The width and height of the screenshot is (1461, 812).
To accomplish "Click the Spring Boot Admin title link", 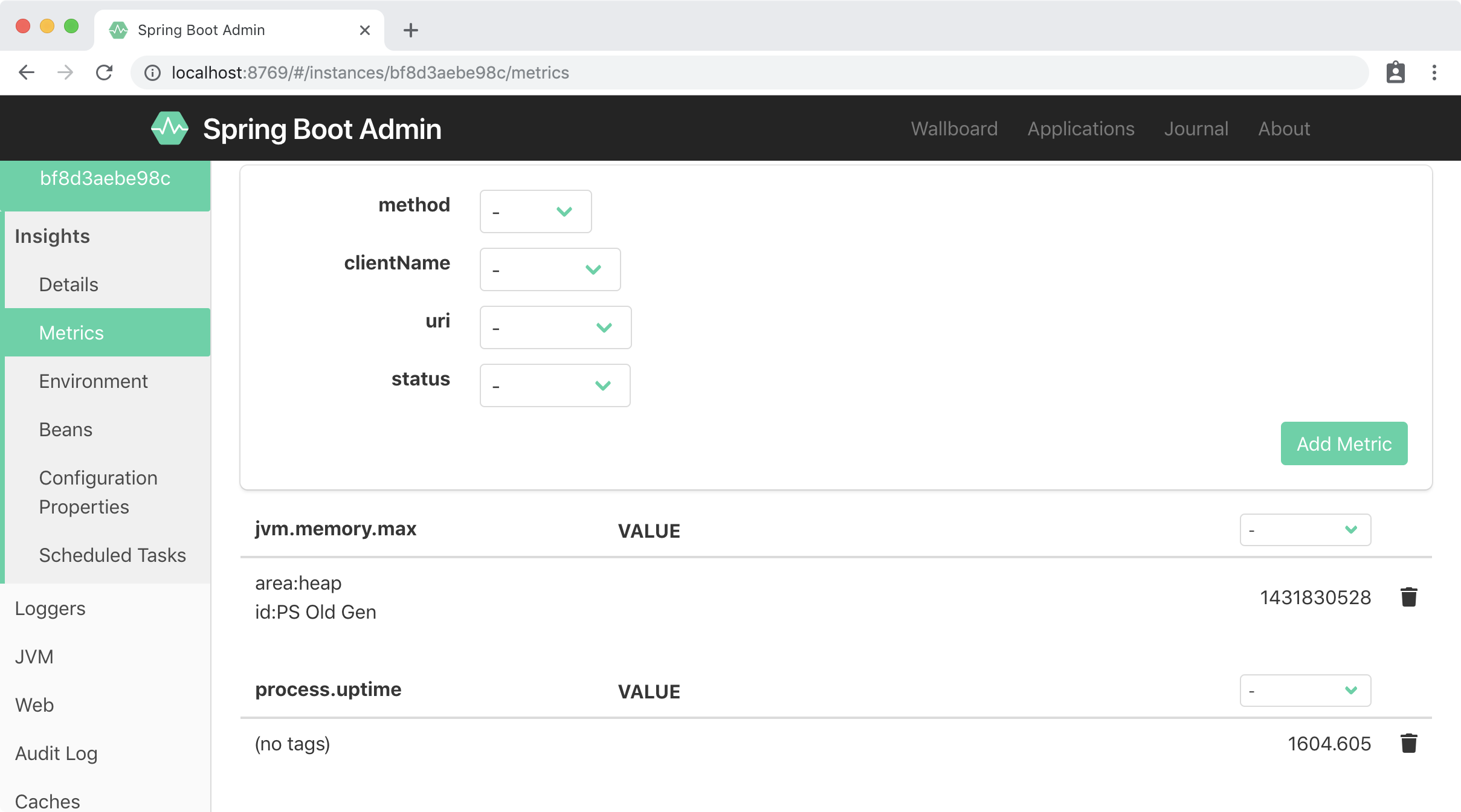I will pyautogui.click(x=322, y=129).
